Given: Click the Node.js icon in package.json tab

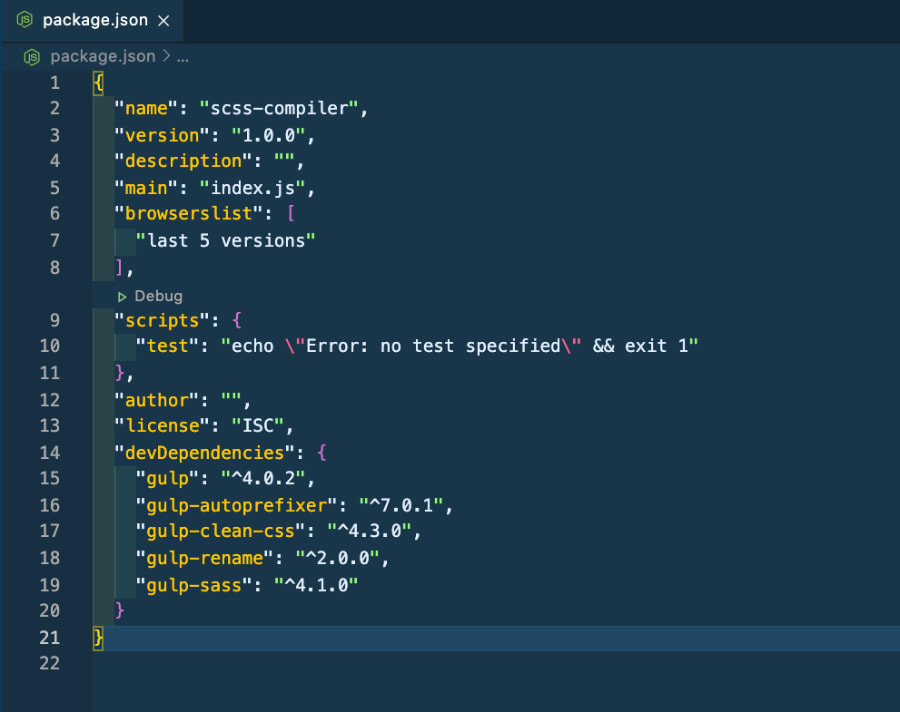Looking at the screenshot, I should tap(25, 20).
